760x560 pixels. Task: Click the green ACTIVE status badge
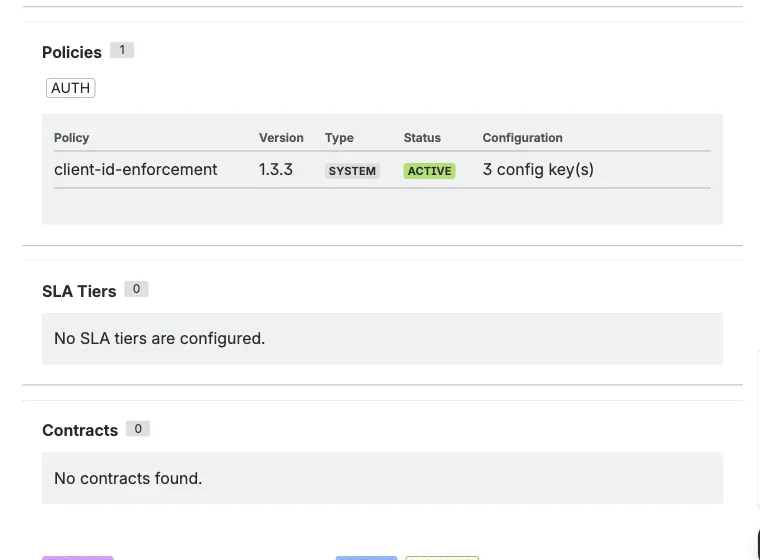pos(429,171)
